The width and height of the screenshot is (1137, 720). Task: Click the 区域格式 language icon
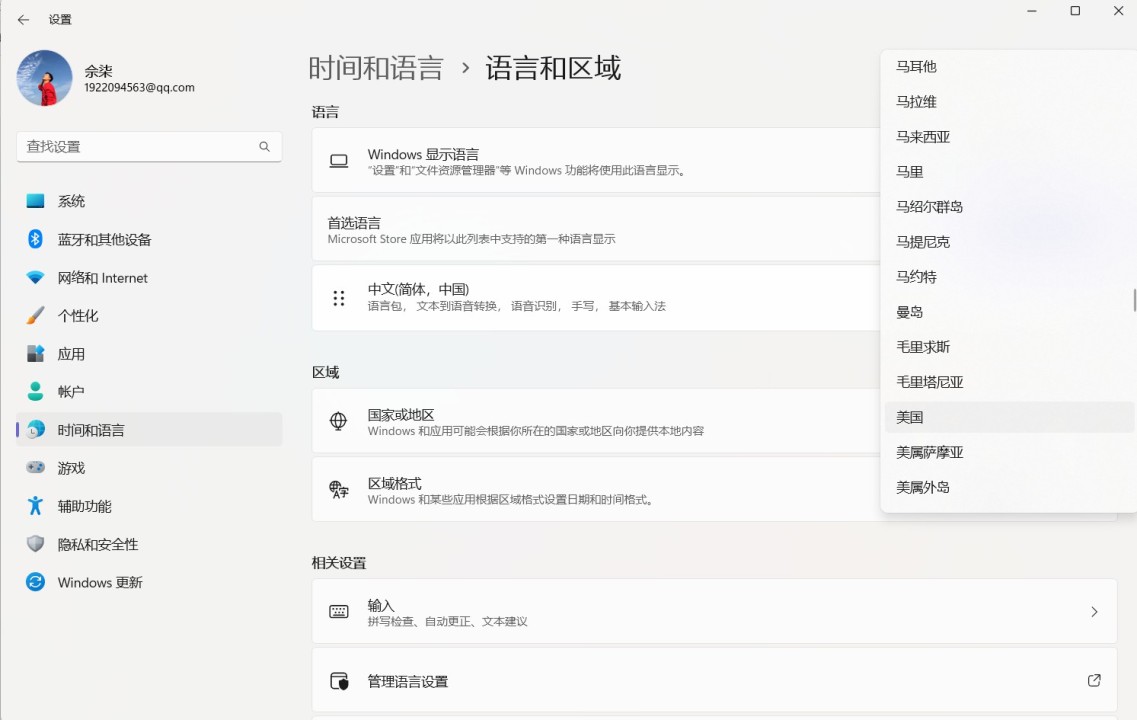[339, 489]
